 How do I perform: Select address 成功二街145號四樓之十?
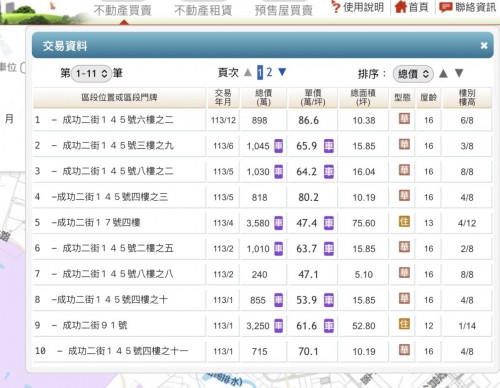pos(112,299)
